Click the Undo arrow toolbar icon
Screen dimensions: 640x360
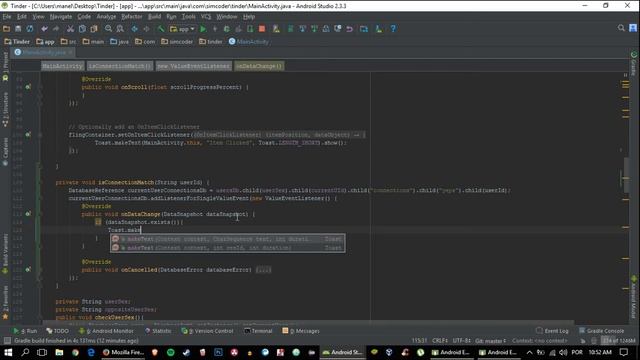click(44, 29)
